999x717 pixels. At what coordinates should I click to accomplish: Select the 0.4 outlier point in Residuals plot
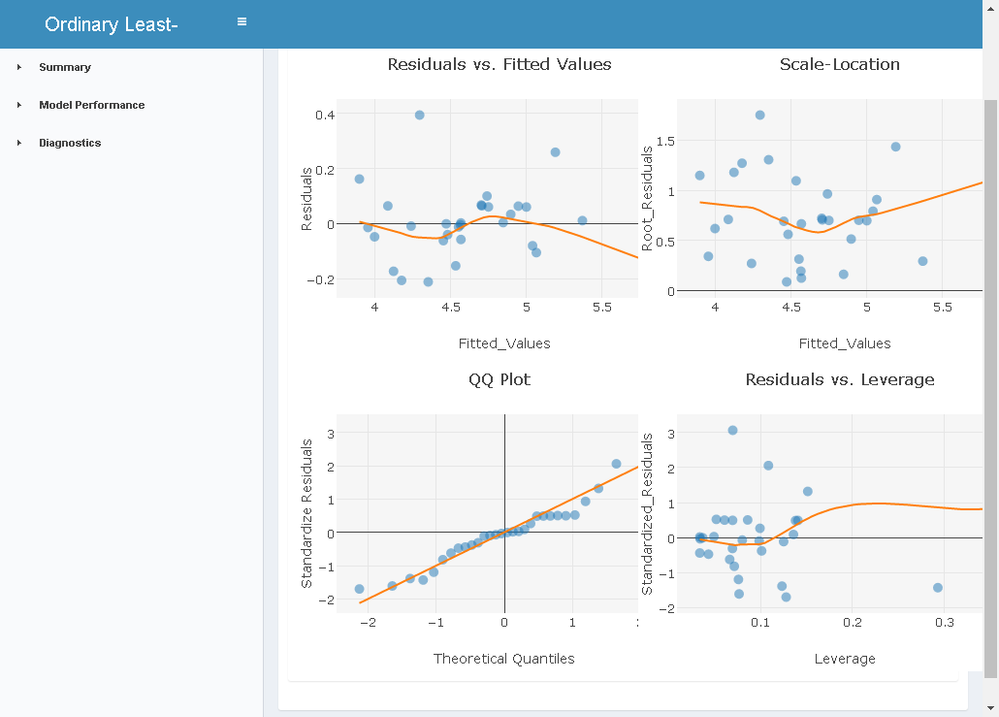pyautogui.click(x=420, y=115)
